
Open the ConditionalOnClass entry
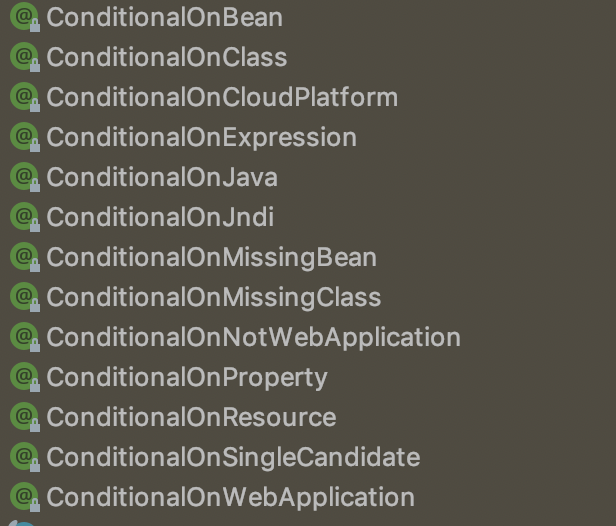(x=166, y=57)
